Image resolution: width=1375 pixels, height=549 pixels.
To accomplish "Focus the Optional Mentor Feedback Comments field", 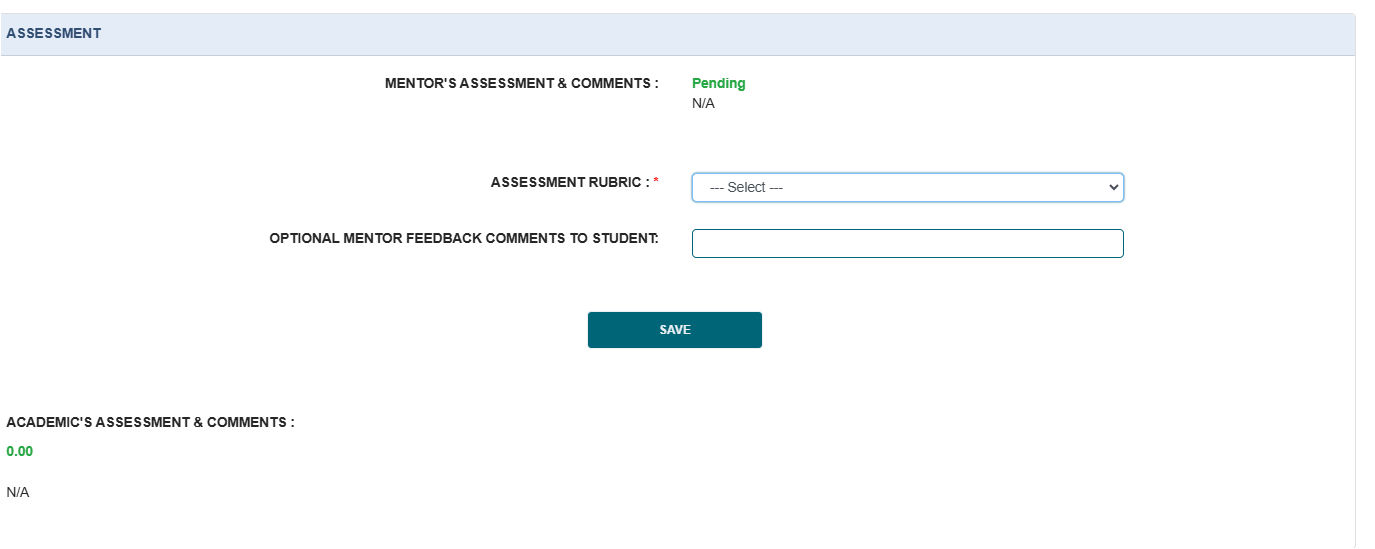I will pyautogui.click(x=907, y=243).
